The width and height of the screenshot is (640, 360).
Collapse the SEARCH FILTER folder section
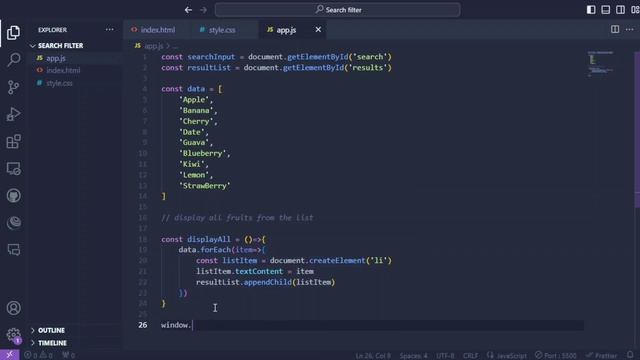coord(60,46)
